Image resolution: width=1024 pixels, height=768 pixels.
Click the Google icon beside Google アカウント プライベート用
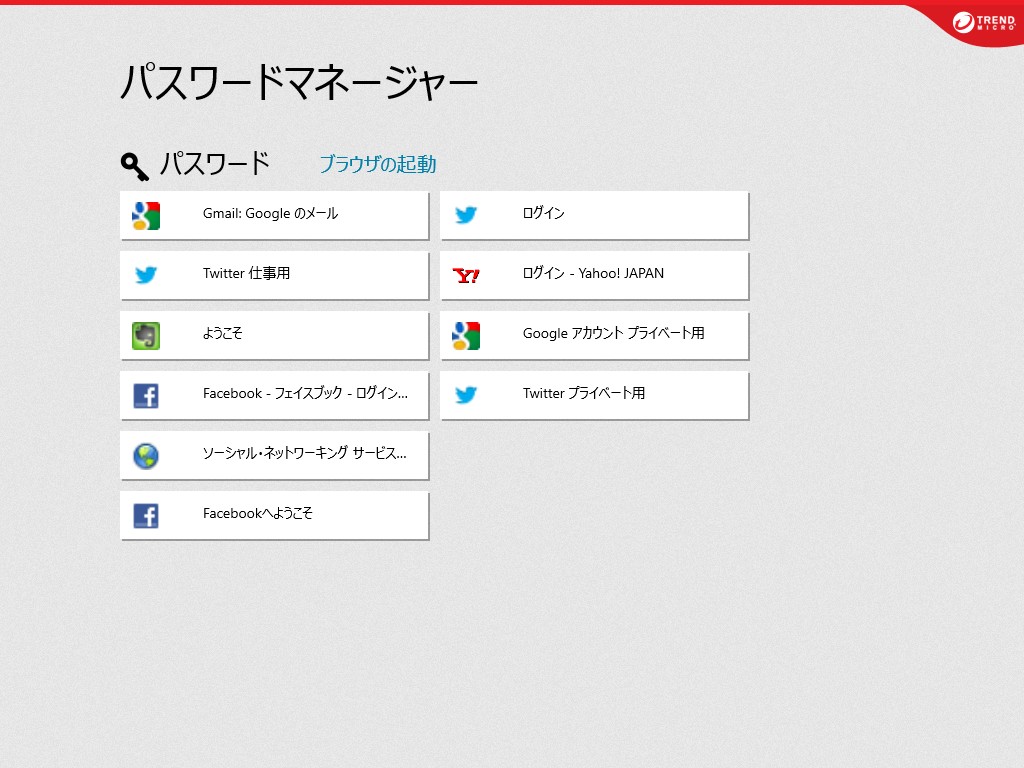[466, 336]
